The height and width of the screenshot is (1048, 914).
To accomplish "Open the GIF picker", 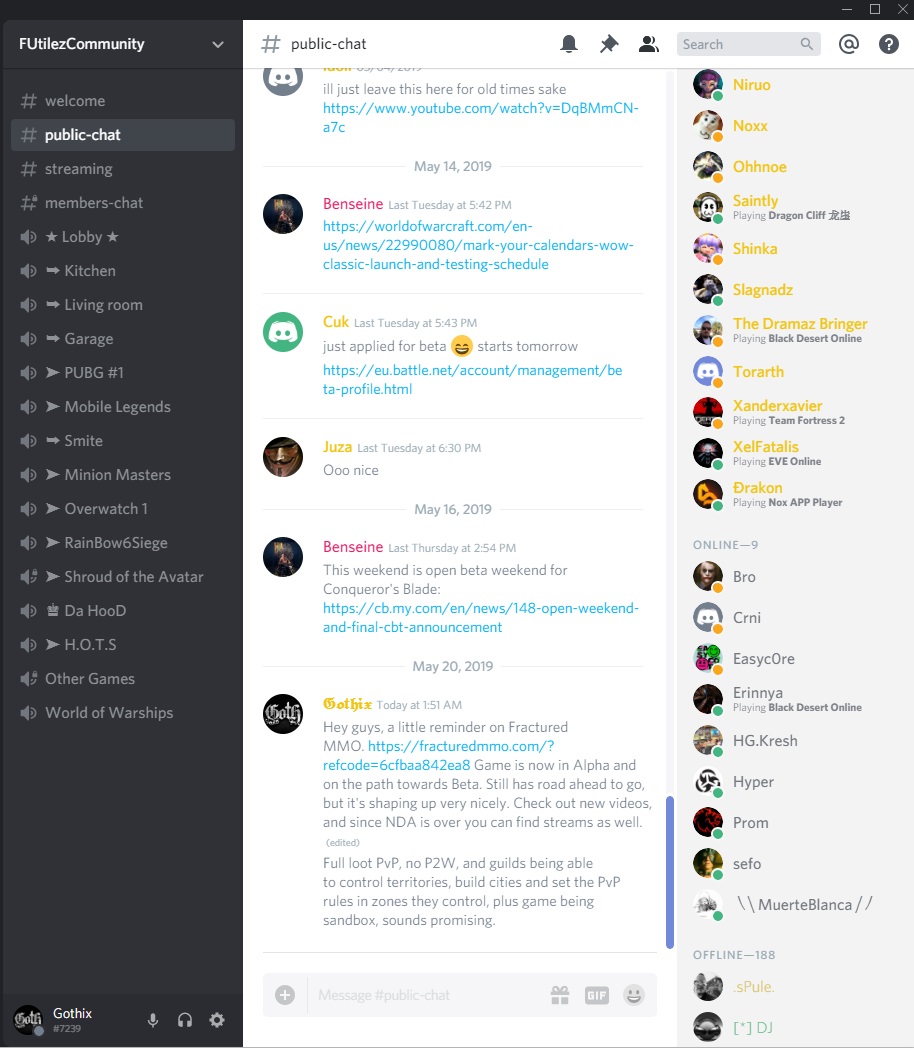I will (597, 995).
